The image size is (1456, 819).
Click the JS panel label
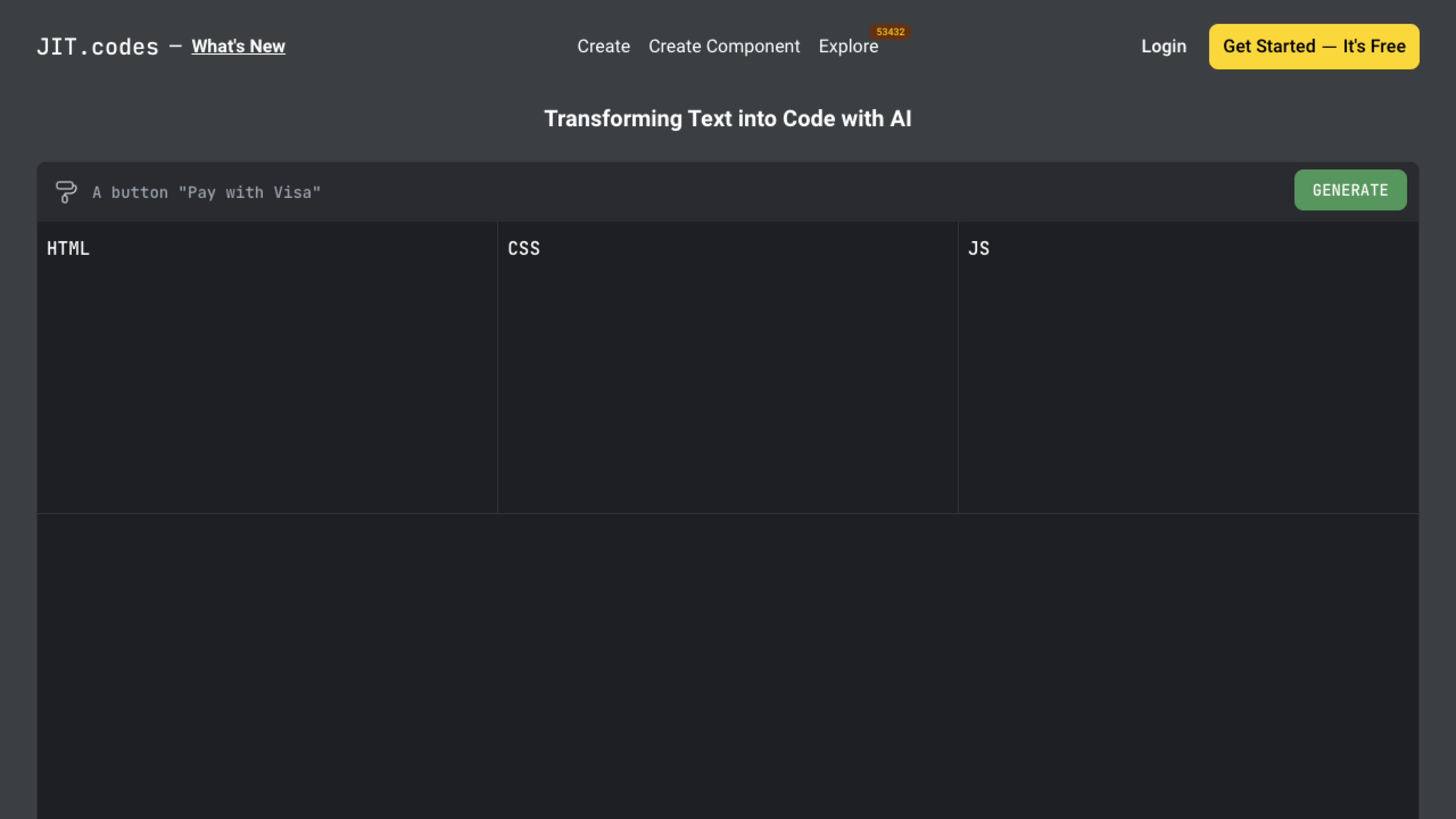tap(978, 249)
